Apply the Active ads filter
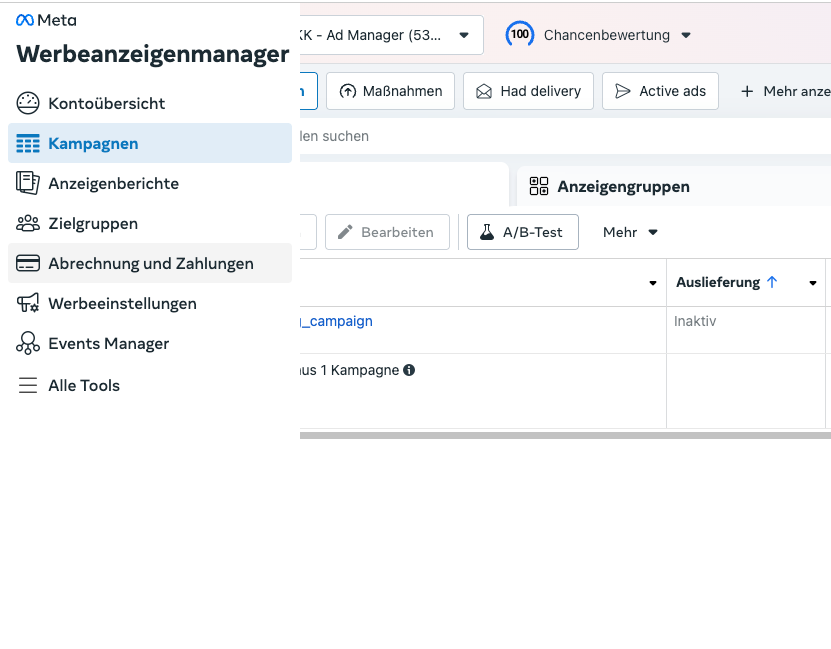Image resolution: width=831 pixels, height=649 pixels. tap(660, 91)
